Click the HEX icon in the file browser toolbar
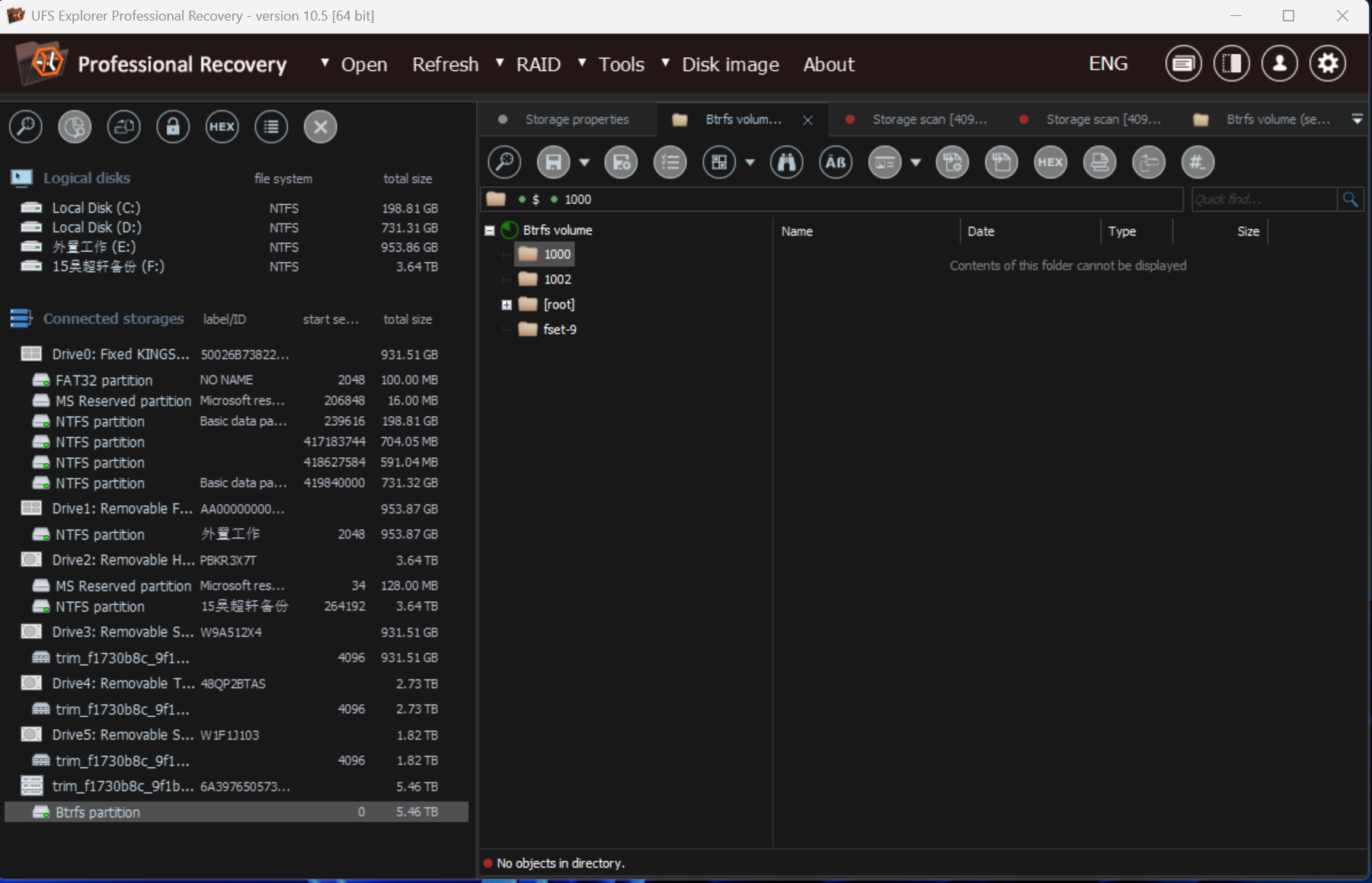1372x883 pixels. click(1051, 162)
